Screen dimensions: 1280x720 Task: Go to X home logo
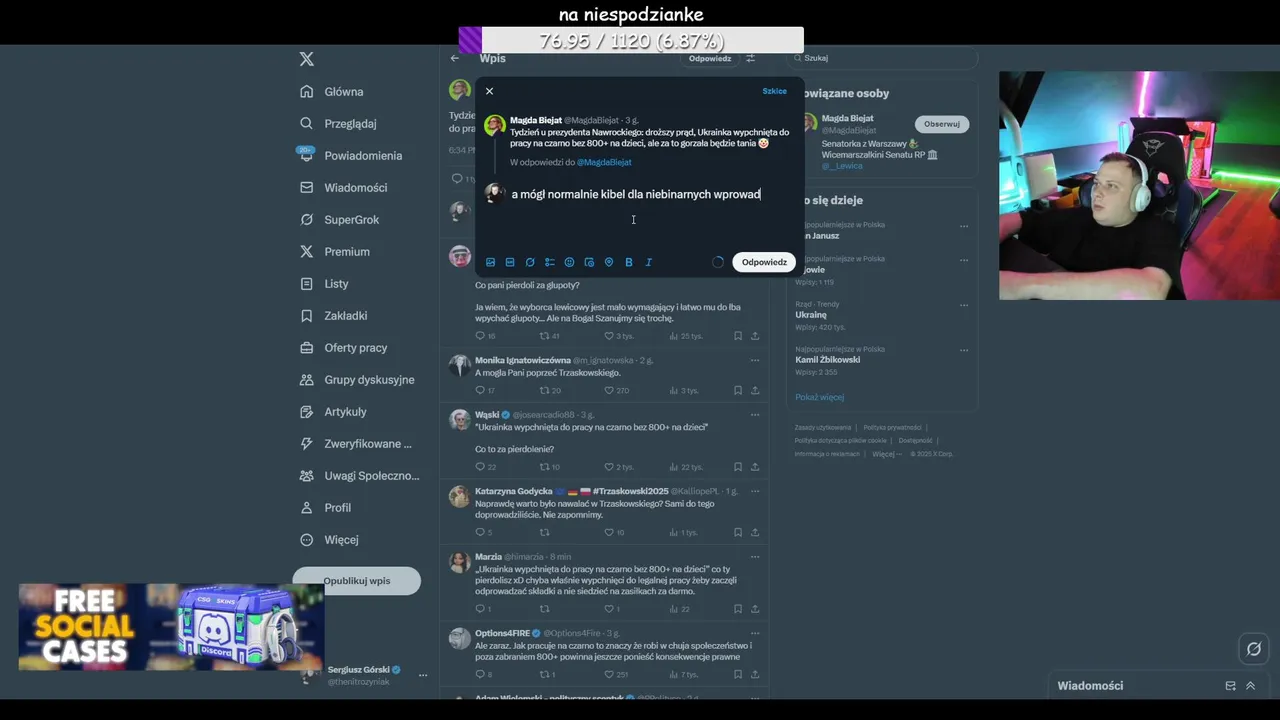(x=307, y=59)
